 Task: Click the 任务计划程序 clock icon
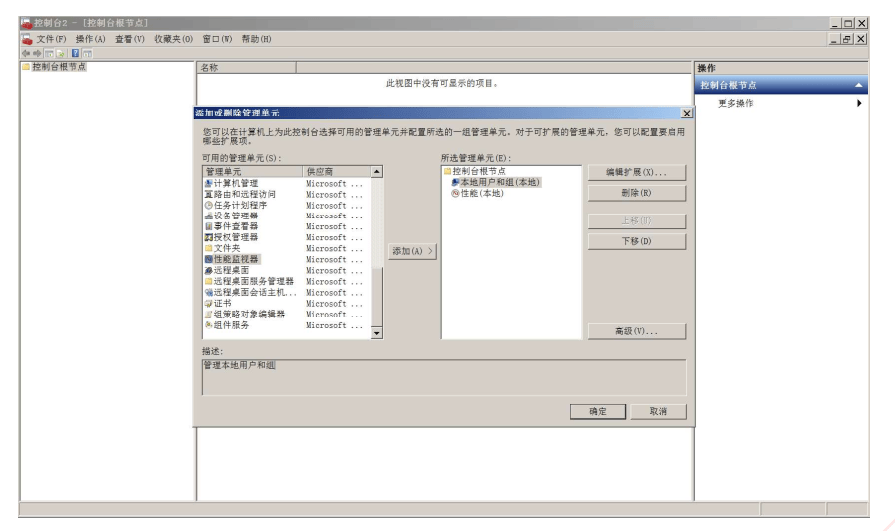[x=208, y=205]
